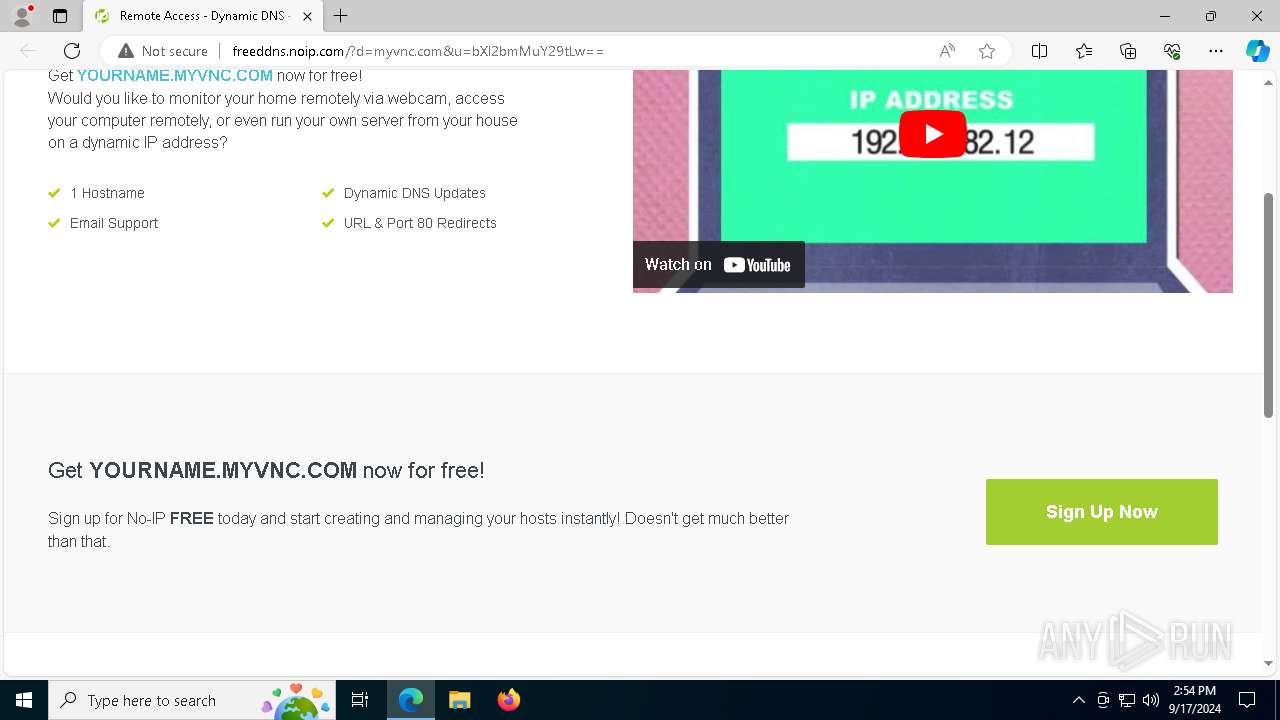Click the network tray icon
1280x720 pixels.
tap(1127, 700)
